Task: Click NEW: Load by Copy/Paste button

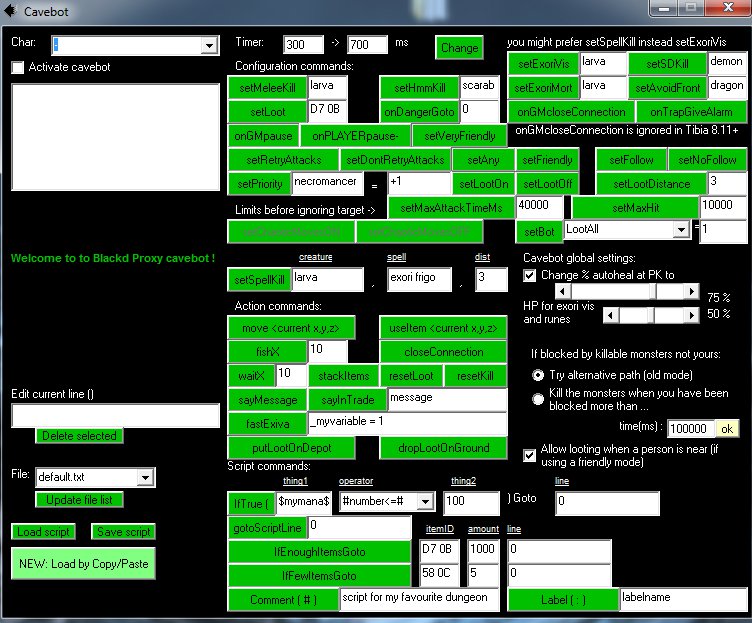Action: (x=83, y=564)
